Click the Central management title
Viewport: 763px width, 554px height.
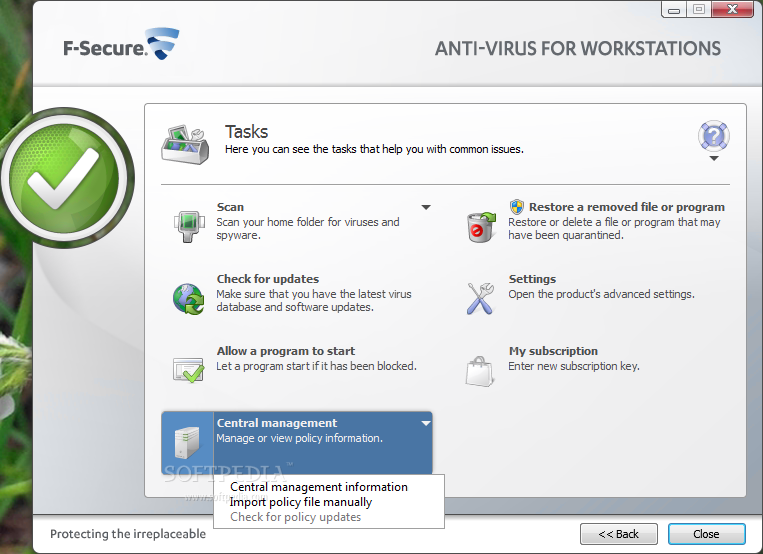coord(276,423)
